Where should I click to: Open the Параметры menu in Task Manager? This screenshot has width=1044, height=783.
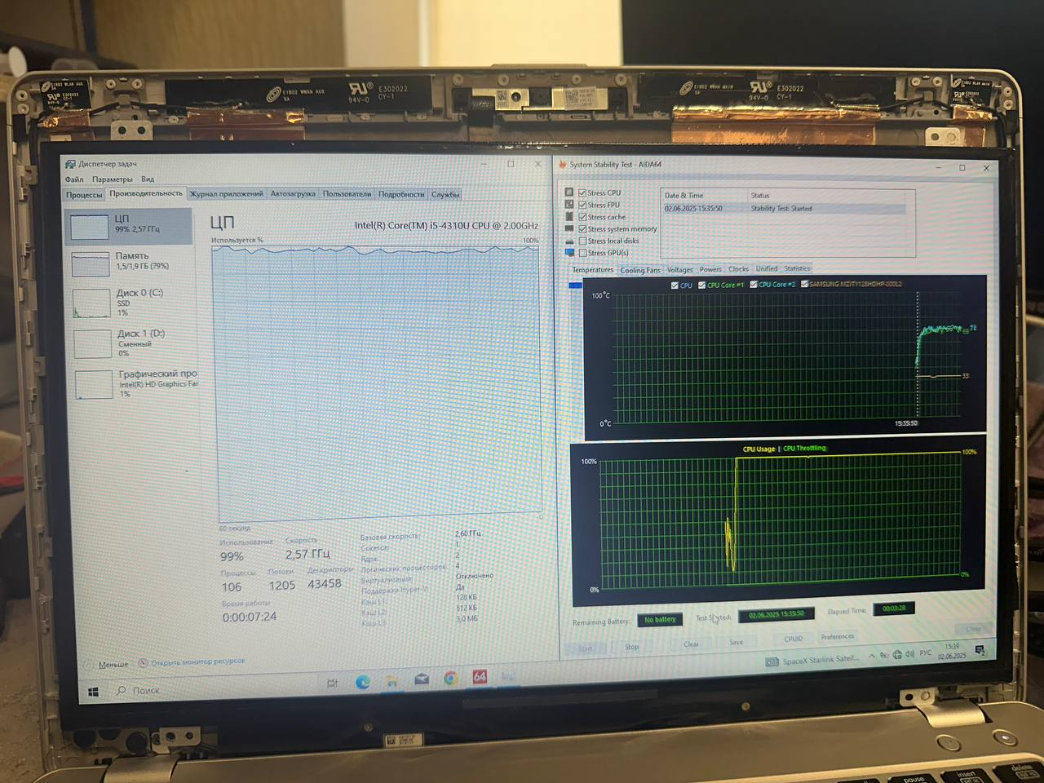111,180
